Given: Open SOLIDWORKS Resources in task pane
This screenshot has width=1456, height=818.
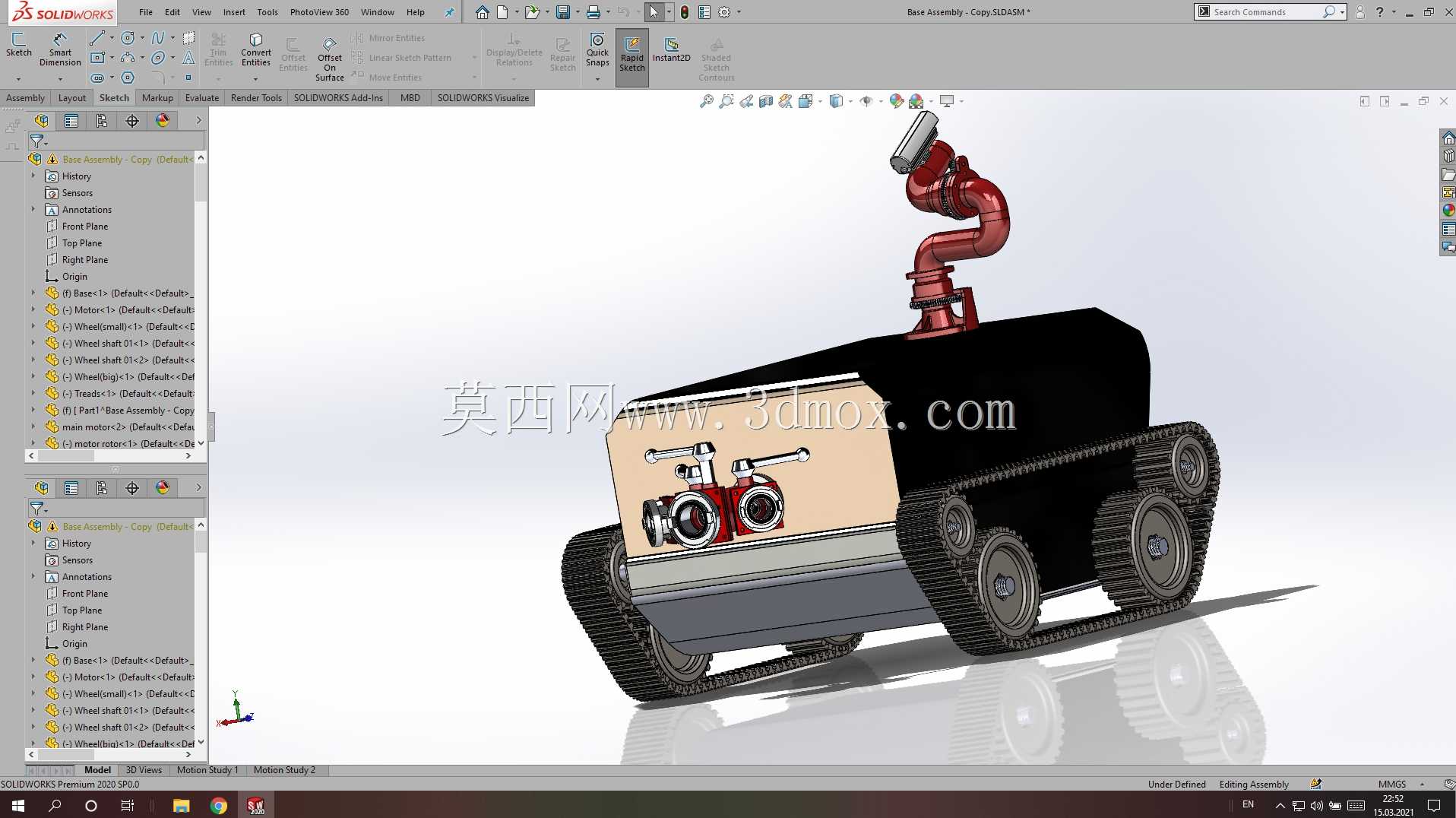Looking at the screenshot, I should click(x=1448, y=138).
